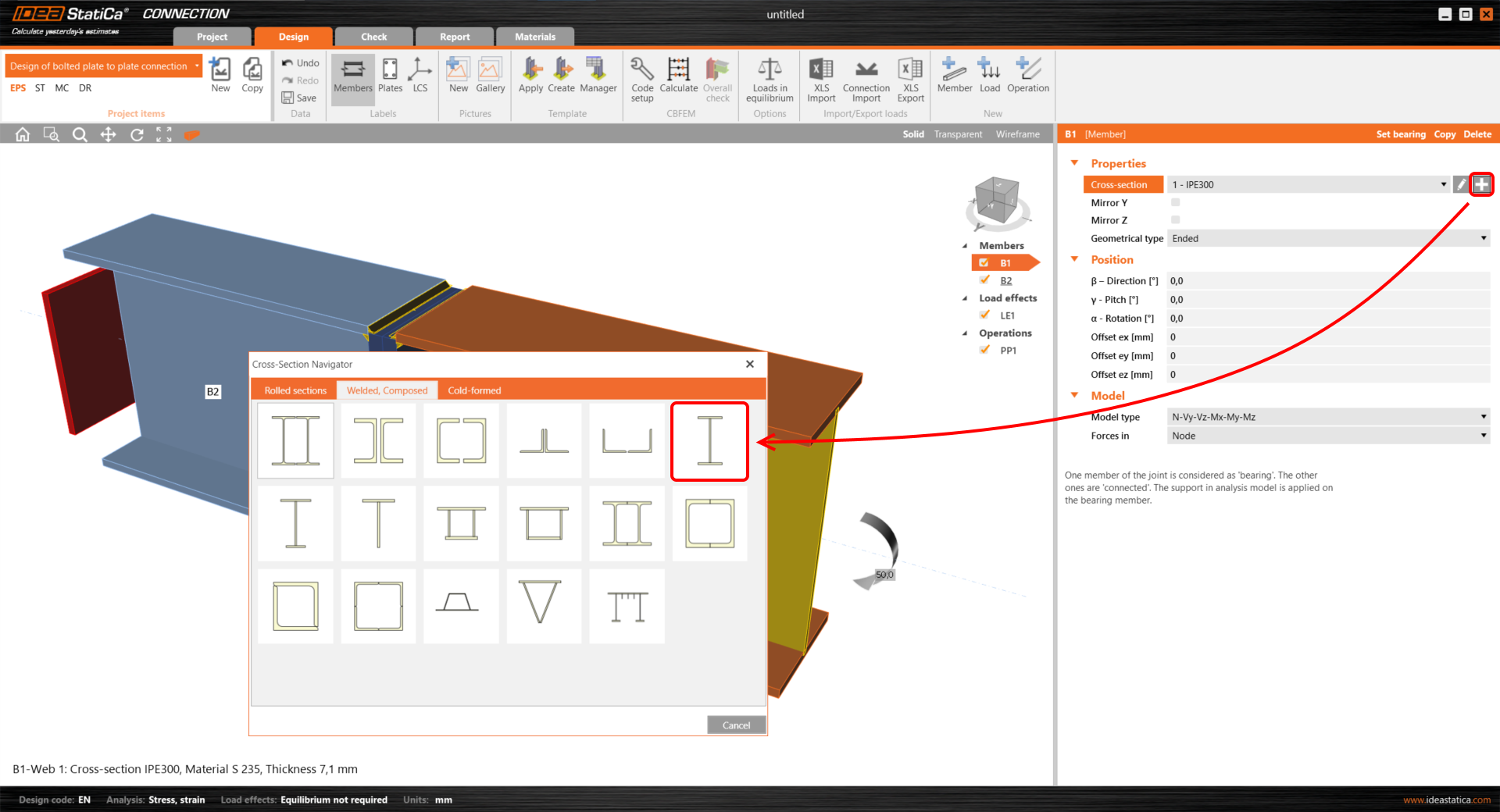Screen dimensions: 1500x812
Task: Open the Geometrical type dropdown
Action: pyautogui.click(x=1483, y=238)
